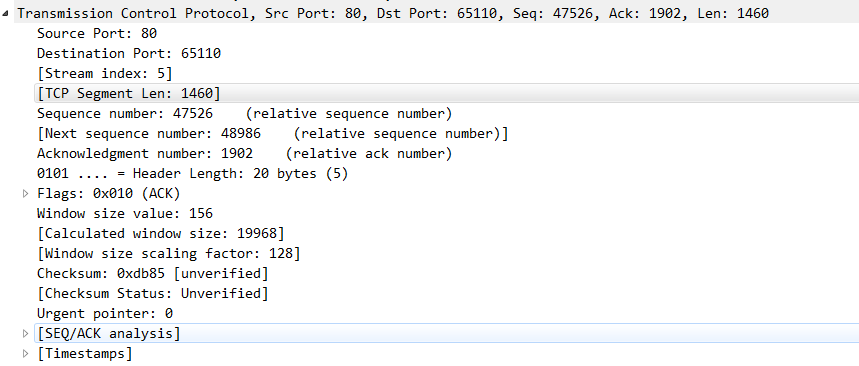Select the TCP Segment Len: 1460 row
The height and width of the screenshot is (366, 859).
[446, 94]
